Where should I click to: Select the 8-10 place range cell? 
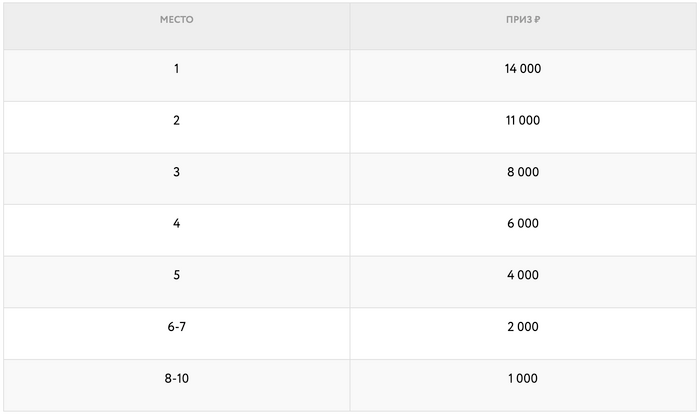pyautogui.click(x=176, y=379)
